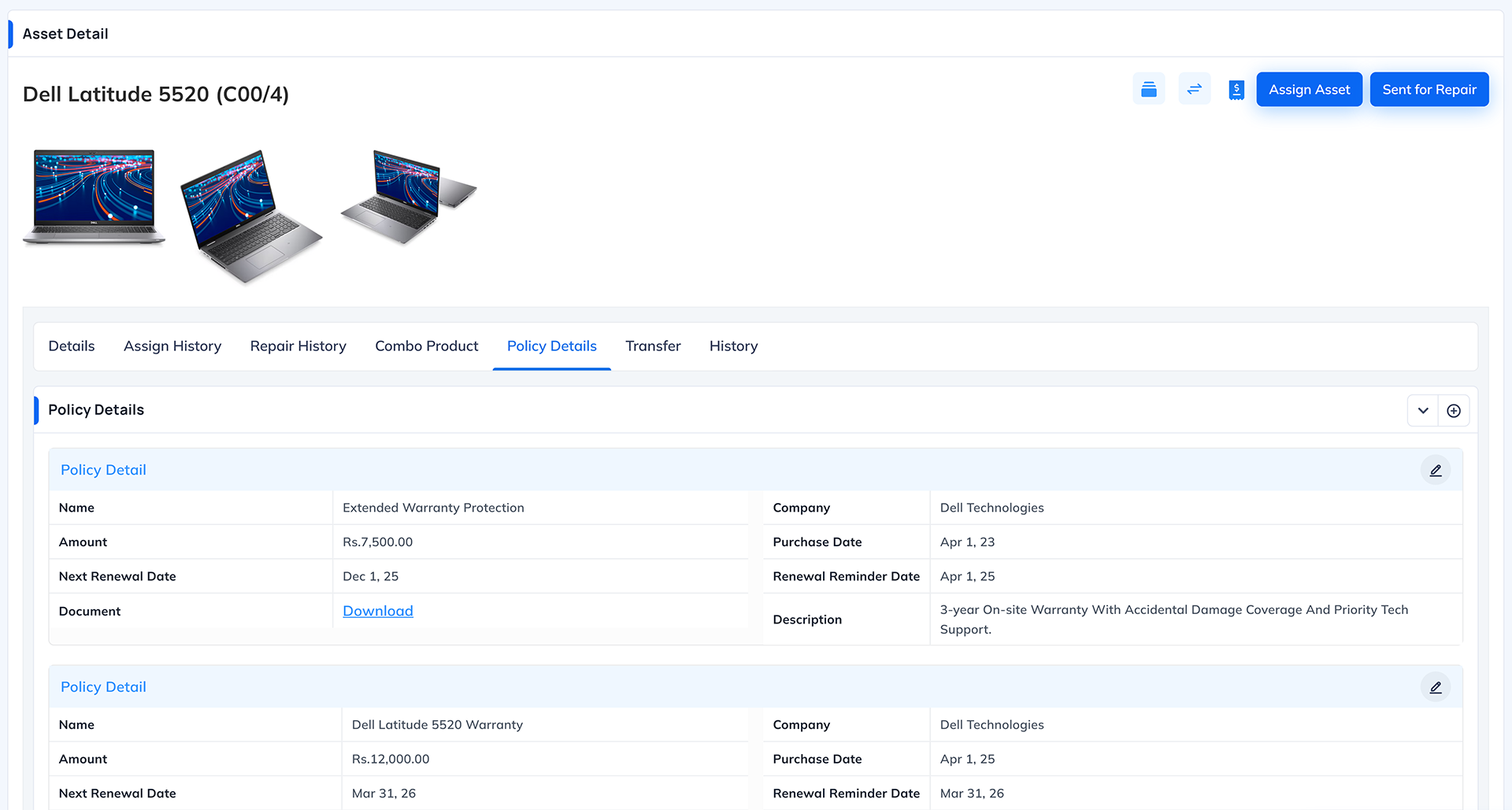This screenshot has height=810, width=1512.
Task: Open the dual laptops back-view thumbnail
Action: click(409, 197)
